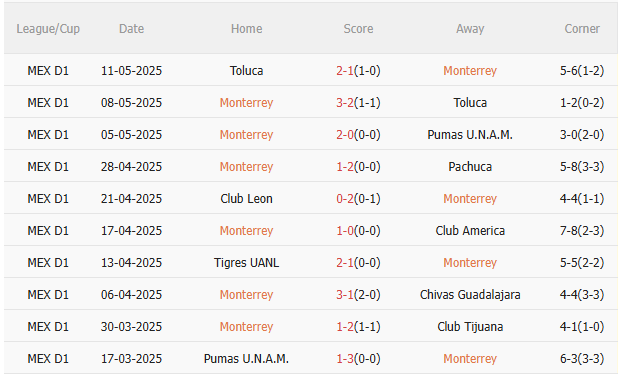This screenshot has width=618, height=374.
Task: Click the Corner column header
Action: 582,28
